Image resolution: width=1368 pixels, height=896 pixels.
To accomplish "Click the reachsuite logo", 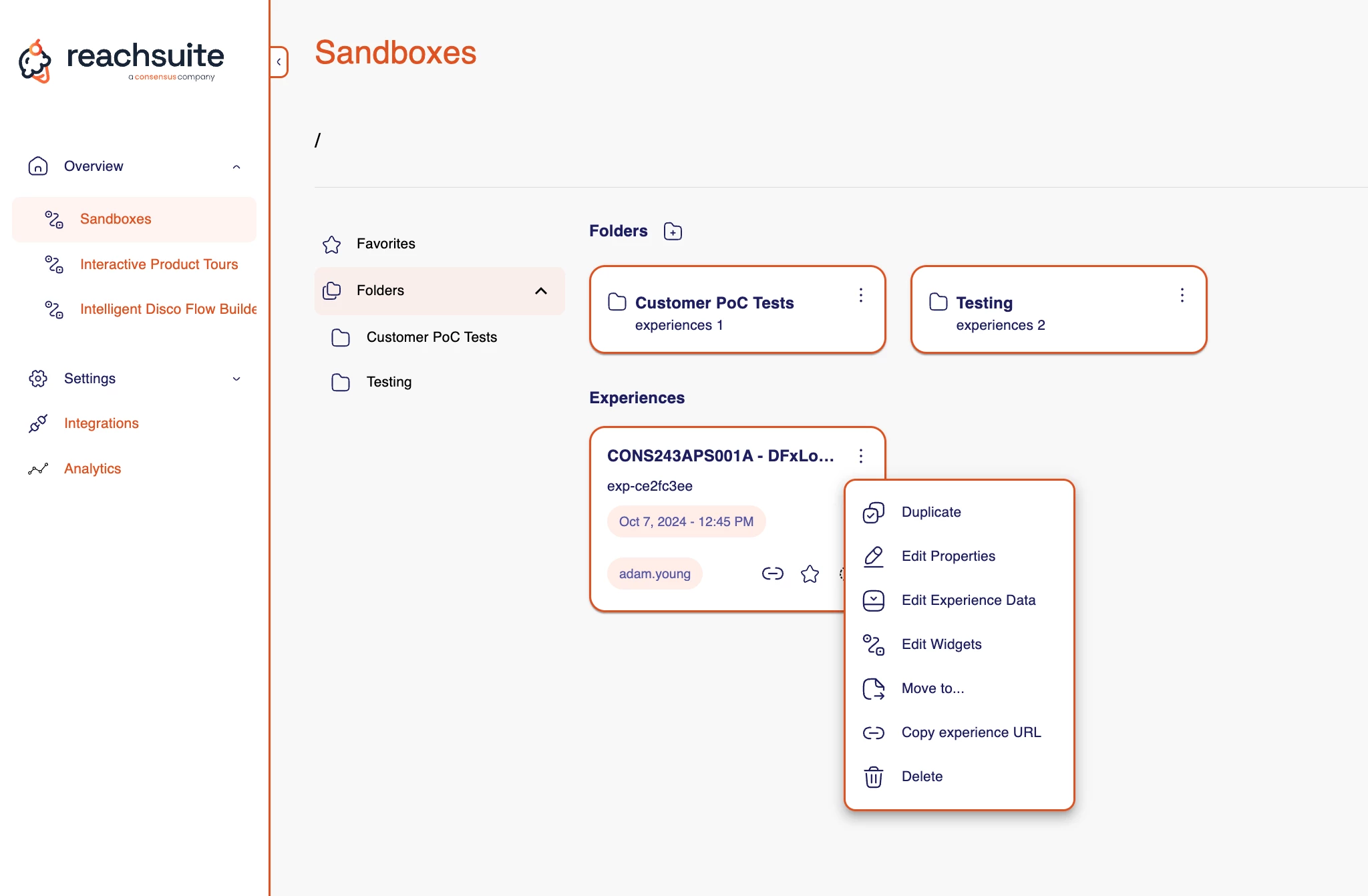I will coord(122,60).
